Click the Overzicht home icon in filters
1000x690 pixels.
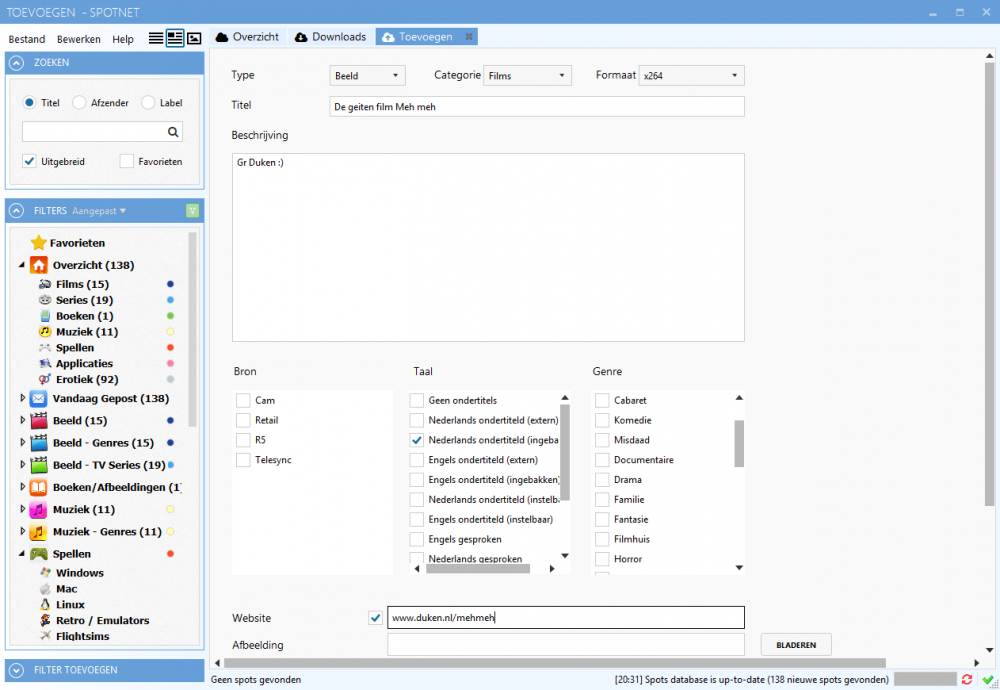[39, 265]
